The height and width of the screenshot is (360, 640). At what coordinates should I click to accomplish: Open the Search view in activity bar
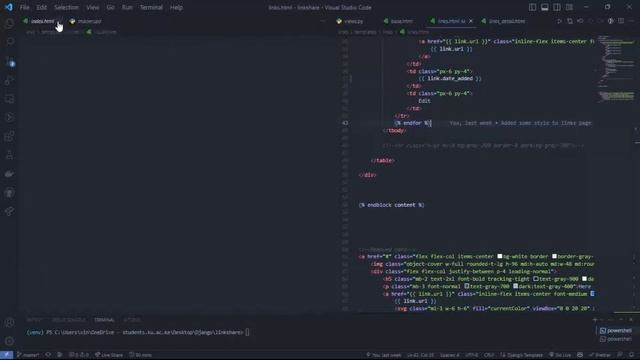click(x=9, y=42)
